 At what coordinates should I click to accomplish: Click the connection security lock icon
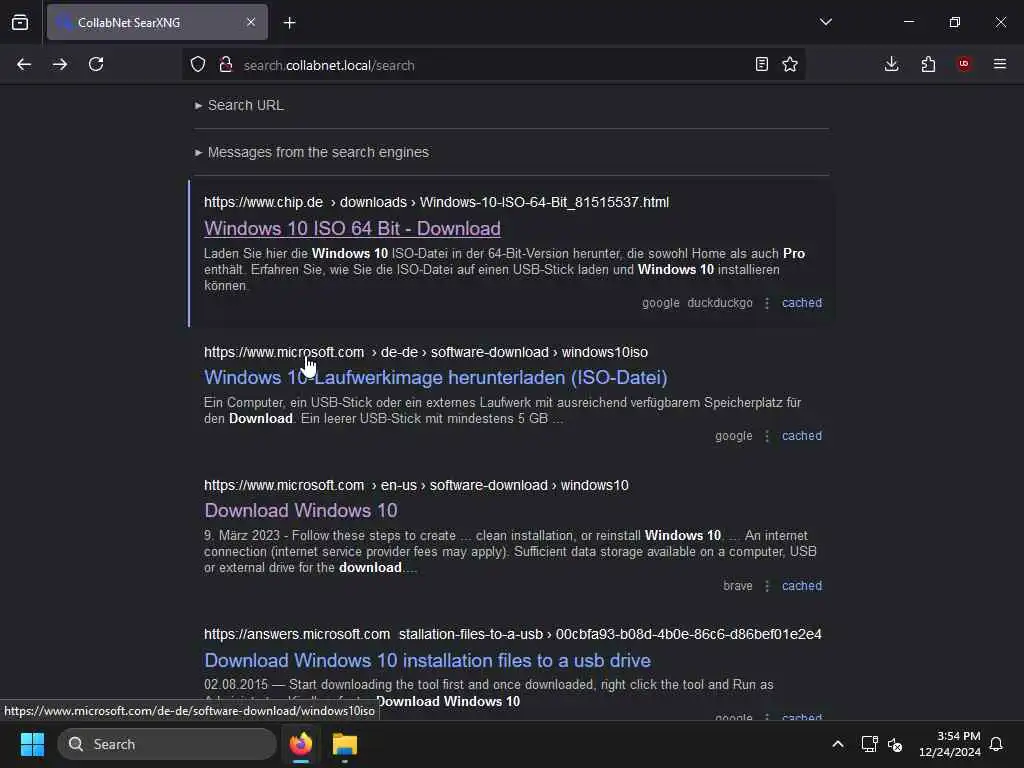226,65
